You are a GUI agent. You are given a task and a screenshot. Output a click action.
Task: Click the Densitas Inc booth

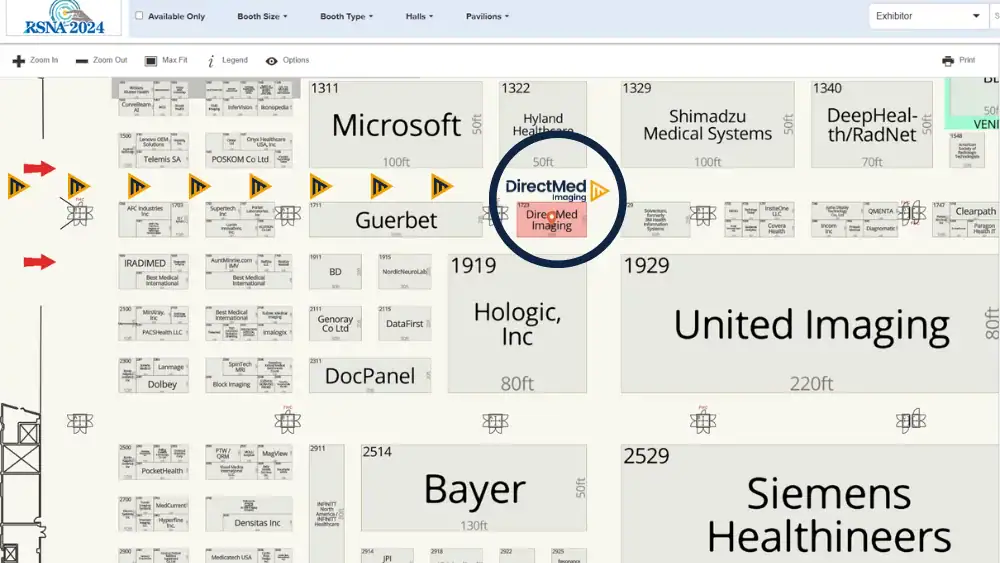tap(257, 523)
